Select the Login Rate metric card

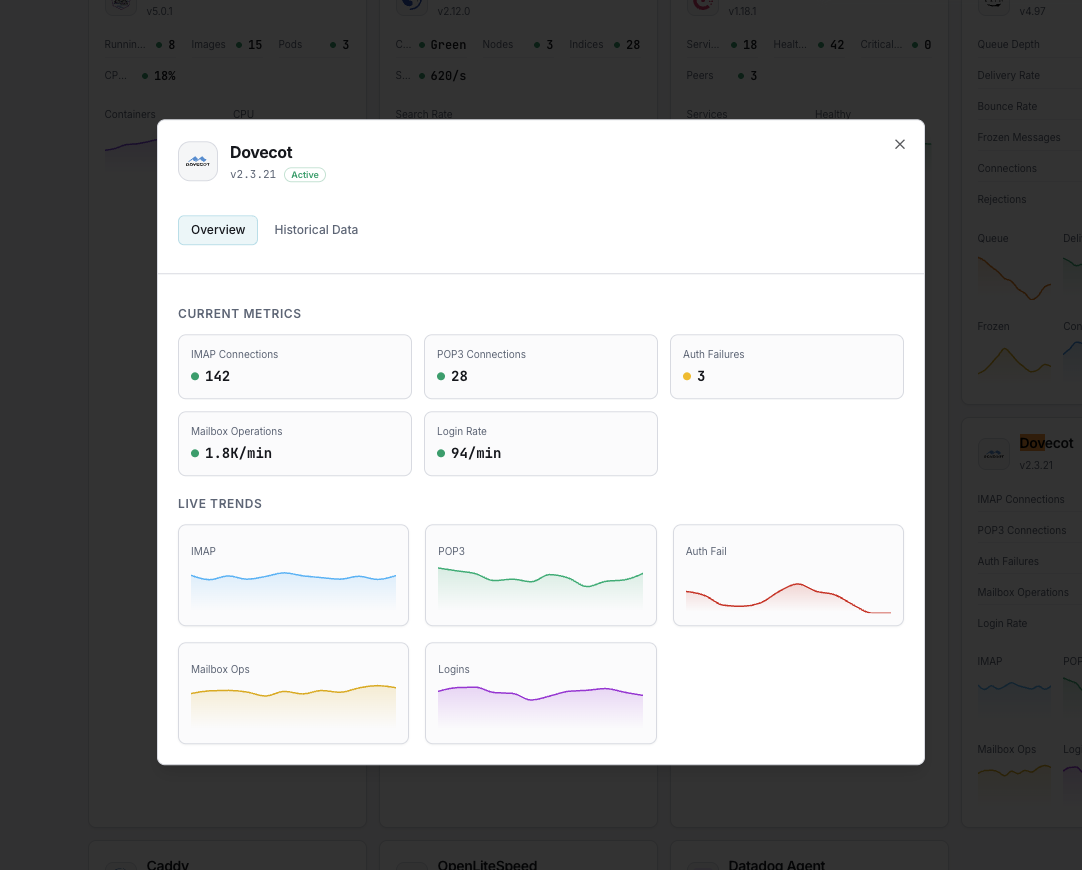pos(540,443)
